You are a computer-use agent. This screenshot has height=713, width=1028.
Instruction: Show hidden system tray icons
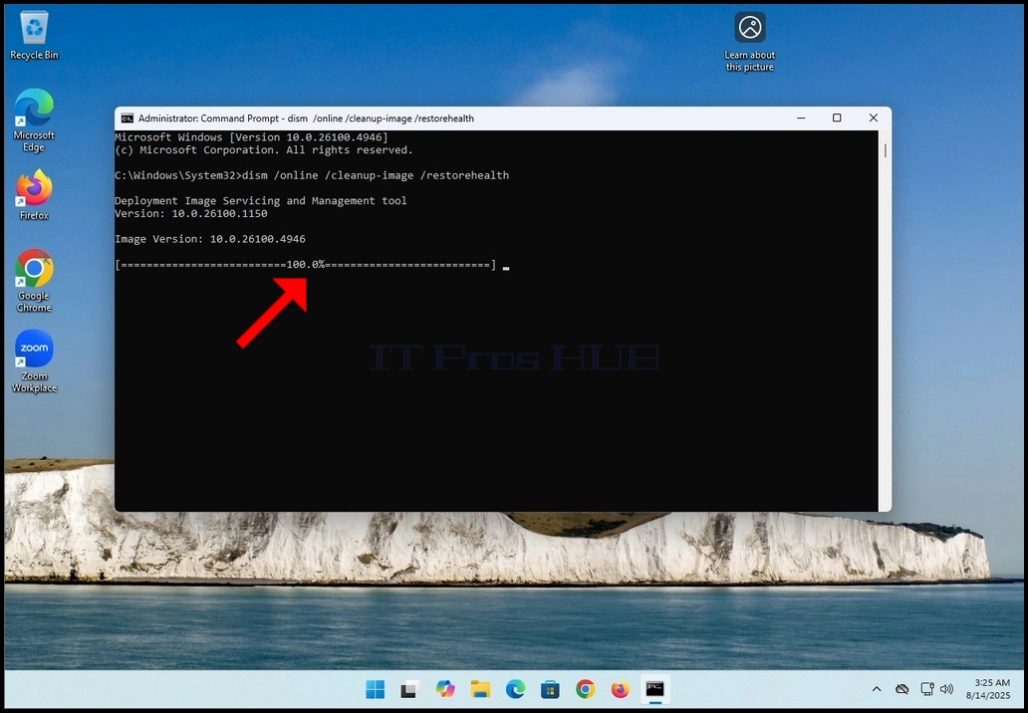click(x=877, y=689)
